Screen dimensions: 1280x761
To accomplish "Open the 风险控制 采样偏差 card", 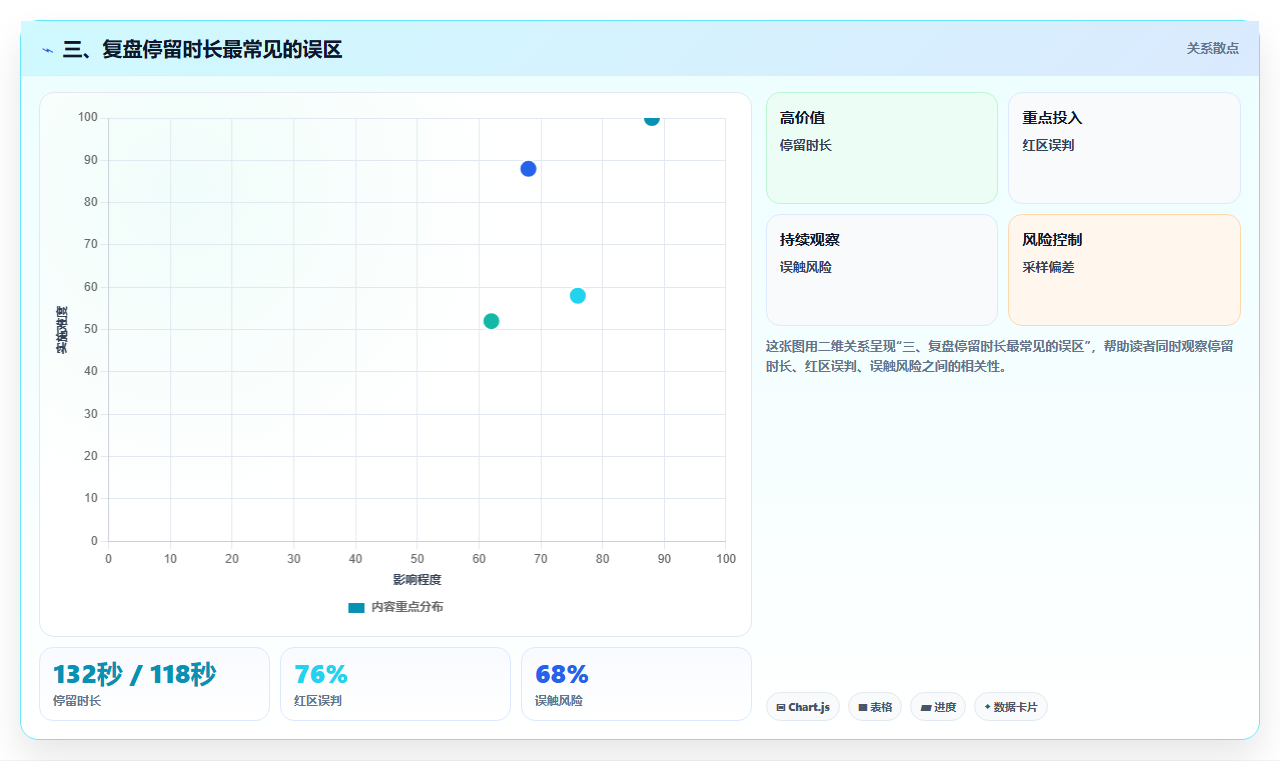I will pyautogui.click(x=1124, y=270).
